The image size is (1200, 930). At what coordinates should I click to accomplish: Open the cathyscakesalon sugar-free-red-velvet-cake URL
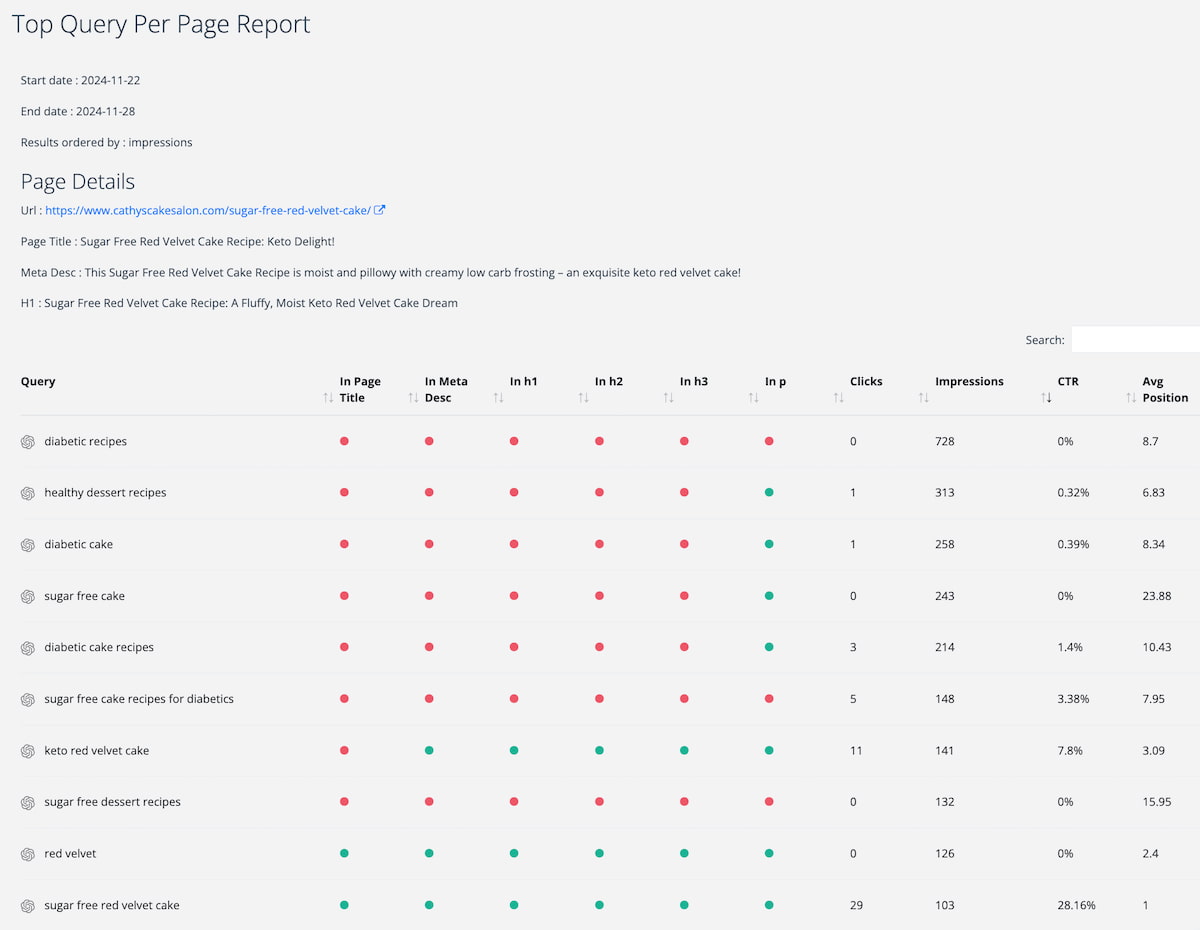pos(208,211)
